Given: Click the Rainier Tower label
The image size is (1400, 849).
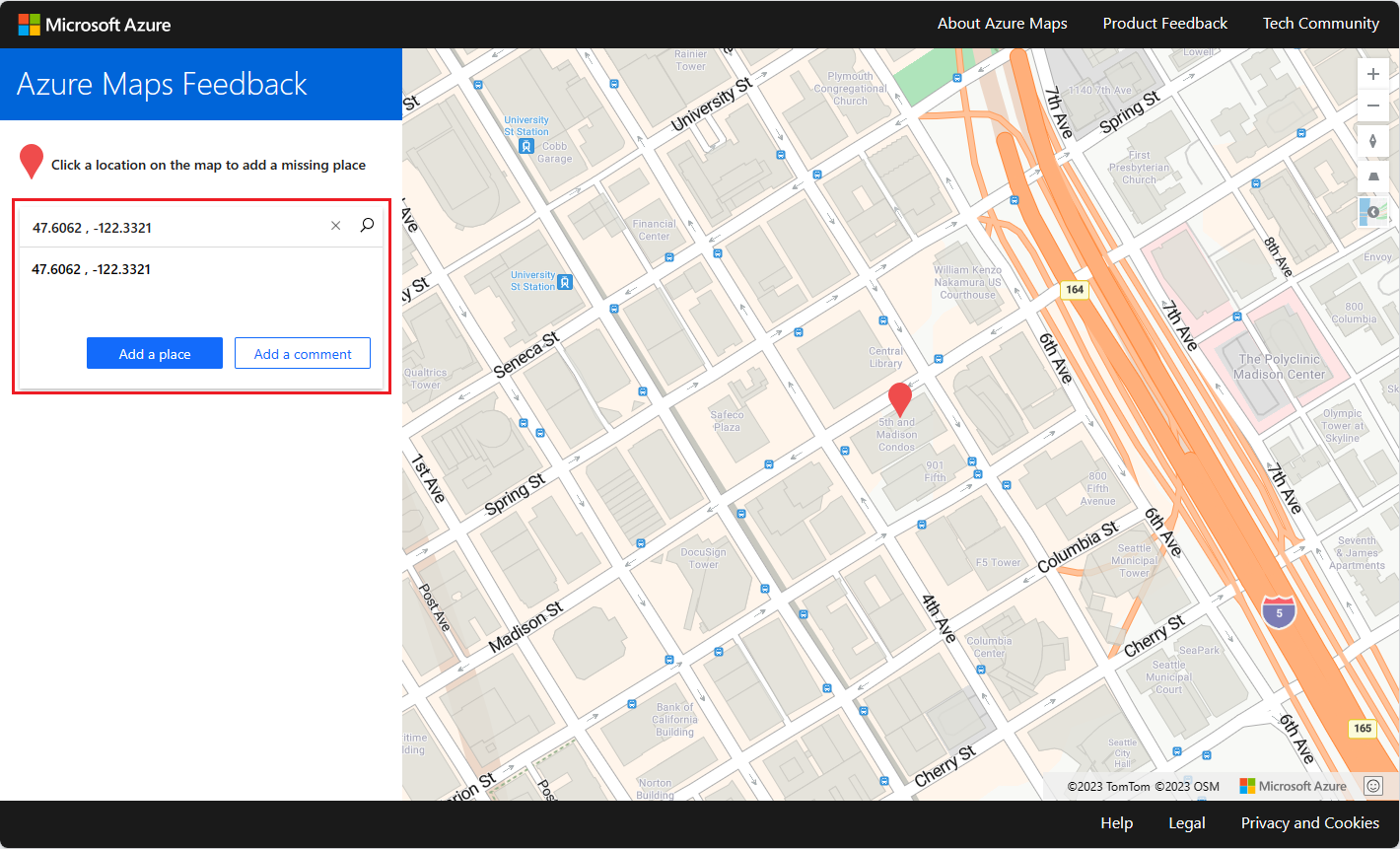Looking at the screenshot, I should 690,60.
